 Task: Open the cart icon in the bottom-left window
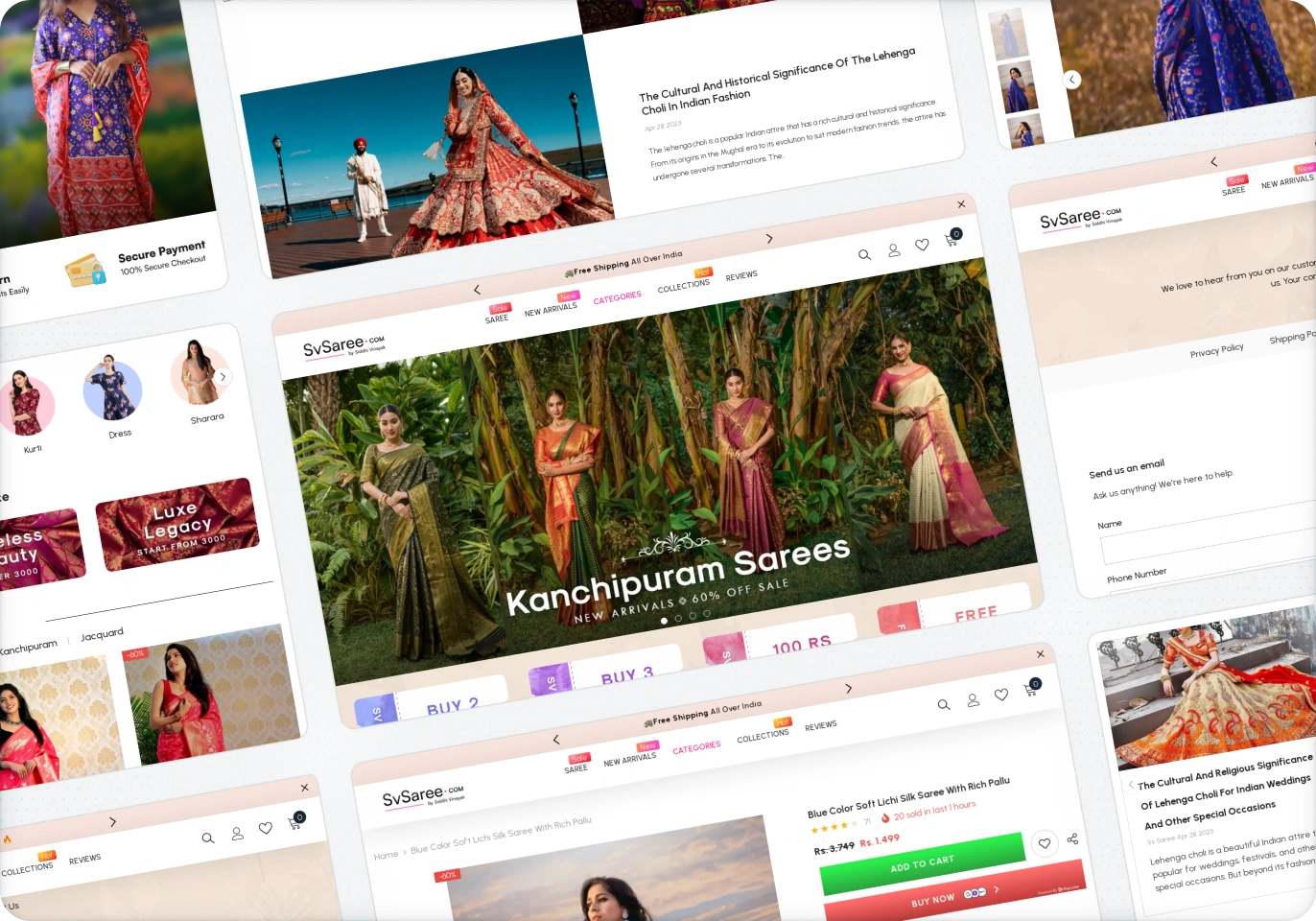click(x=295, y=821)
